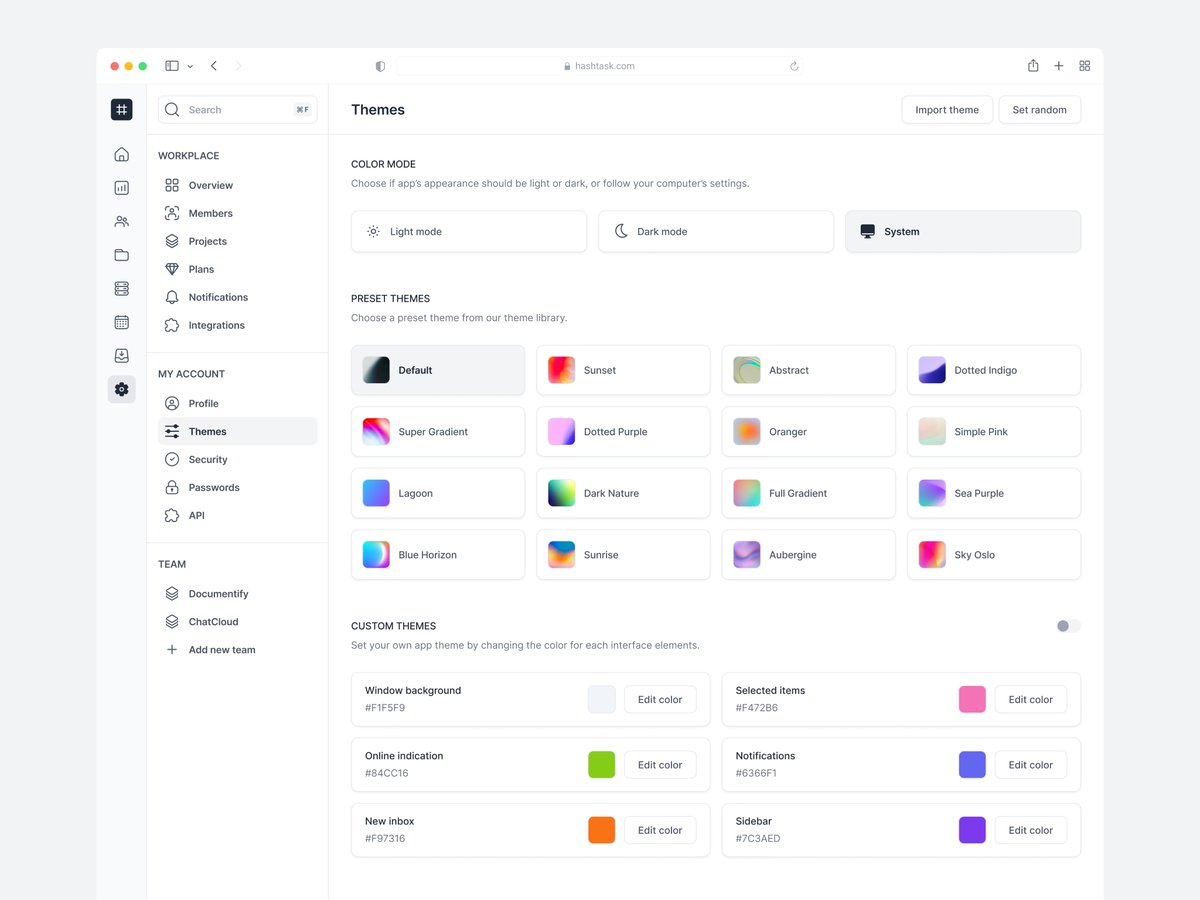Choose the Sunset preset theme
This screenshot has height=900, width=1200.
coord(623,370)
